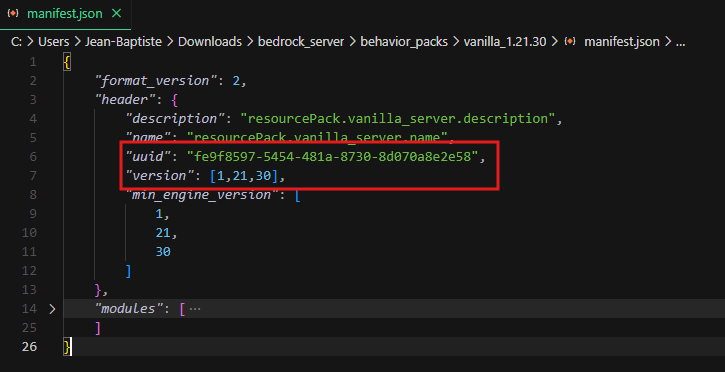This screenshot has width=725, height=372.
Task: Click the JSON icon in the breadcrumb
Action: coord(571,42)
